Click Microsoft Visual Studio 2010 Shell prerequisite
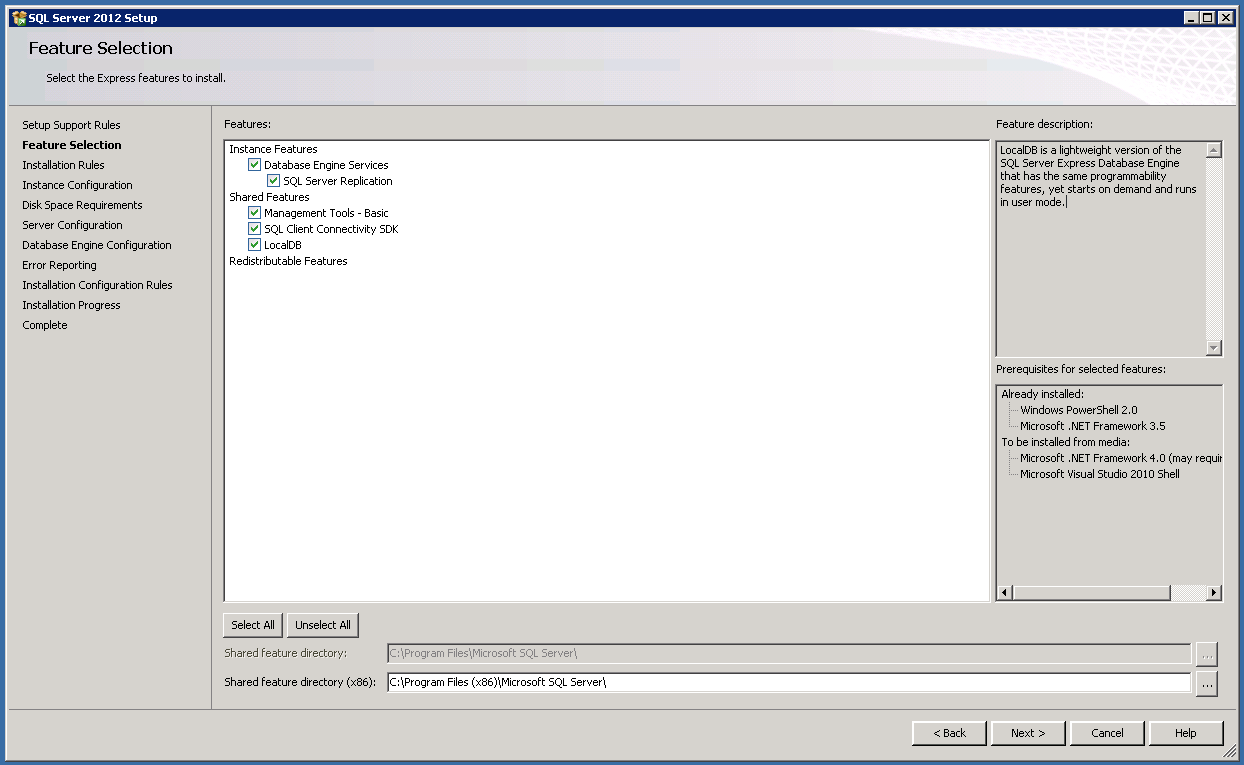This screenshot has height=765, width=1244. click(1100, 474)
